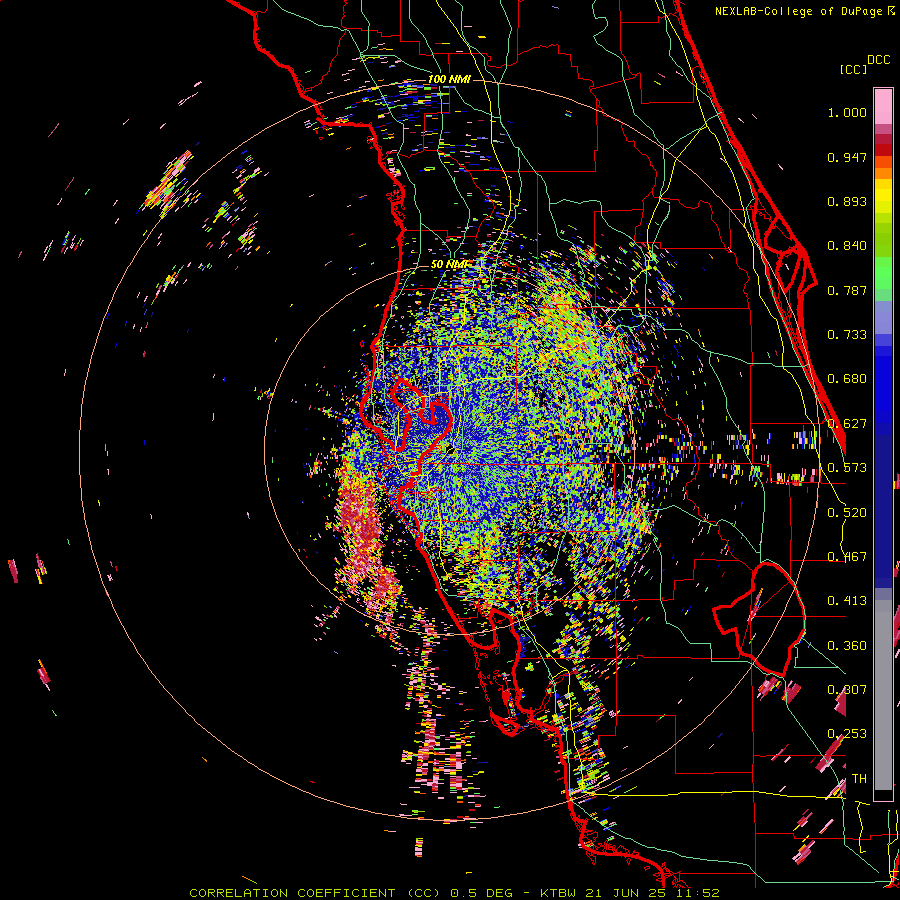Click the DCC product label

pyautogui.click(x=879, y=60)
